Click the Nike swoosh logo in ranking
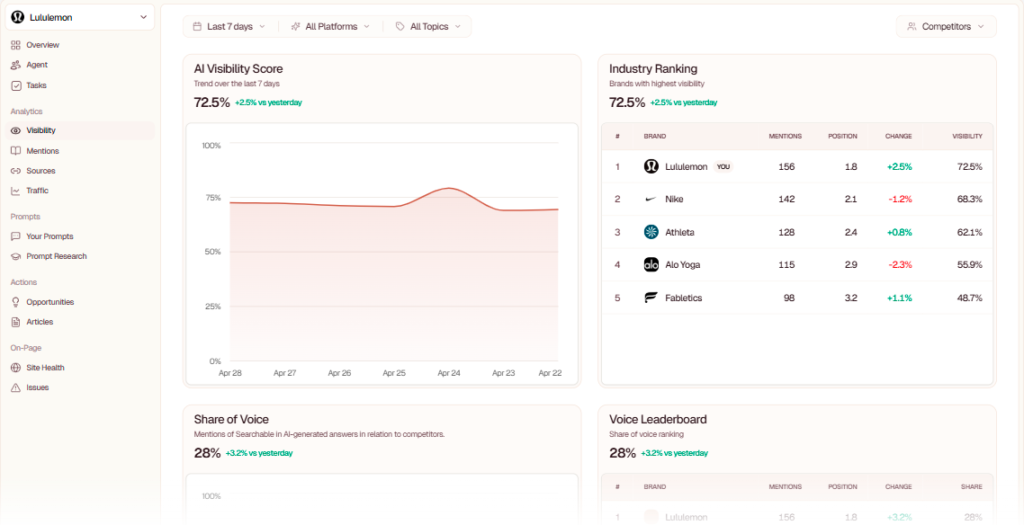The height and width of the screenshot is (525, 1024). [x=651, y=199]
